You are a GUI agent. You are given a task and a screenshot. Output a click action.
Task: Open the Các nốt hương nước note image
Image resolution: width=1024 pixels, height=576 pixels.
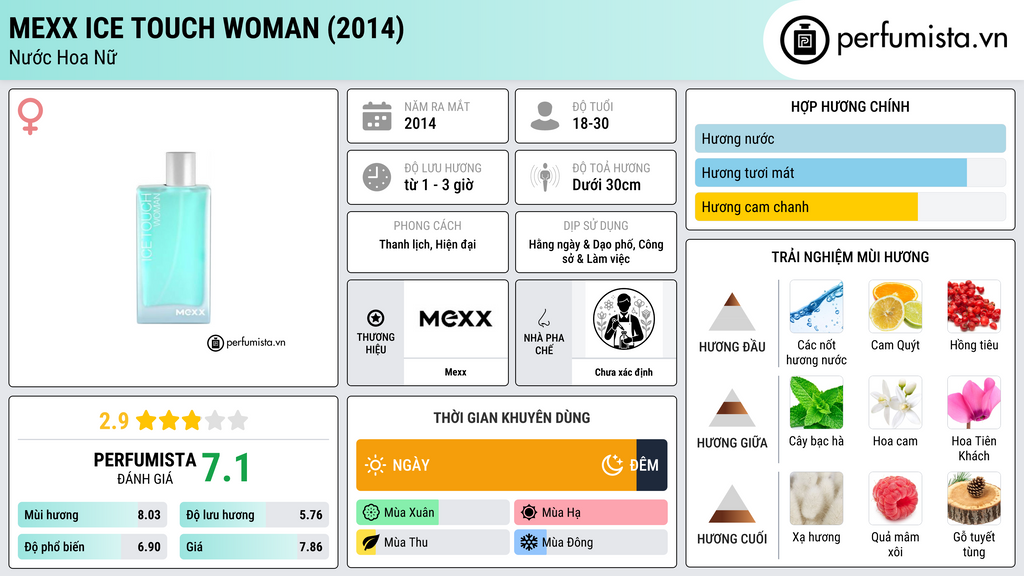(x=816, y=306)
